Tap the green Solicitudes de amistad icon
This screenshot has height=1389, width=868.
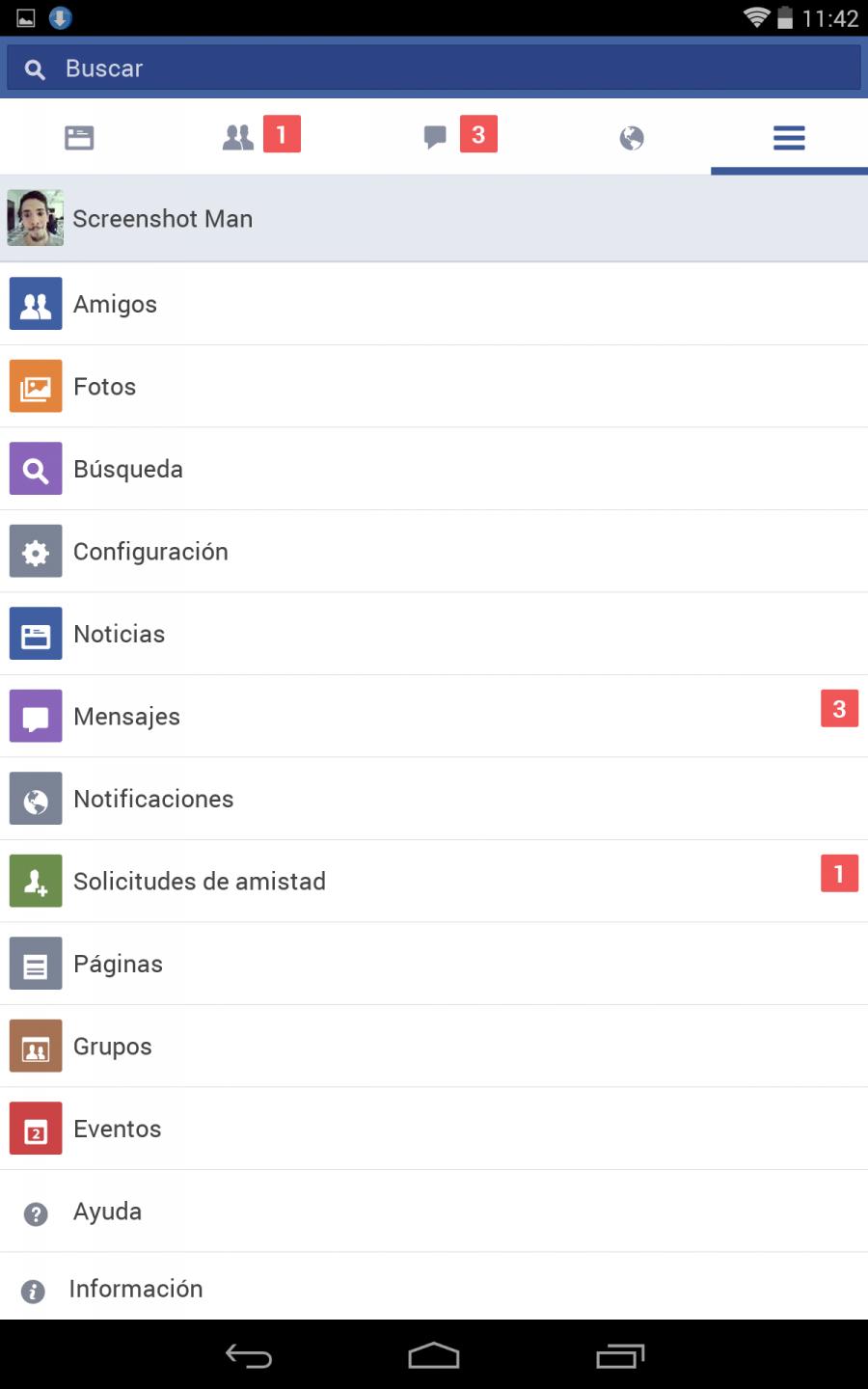(36, 881)
